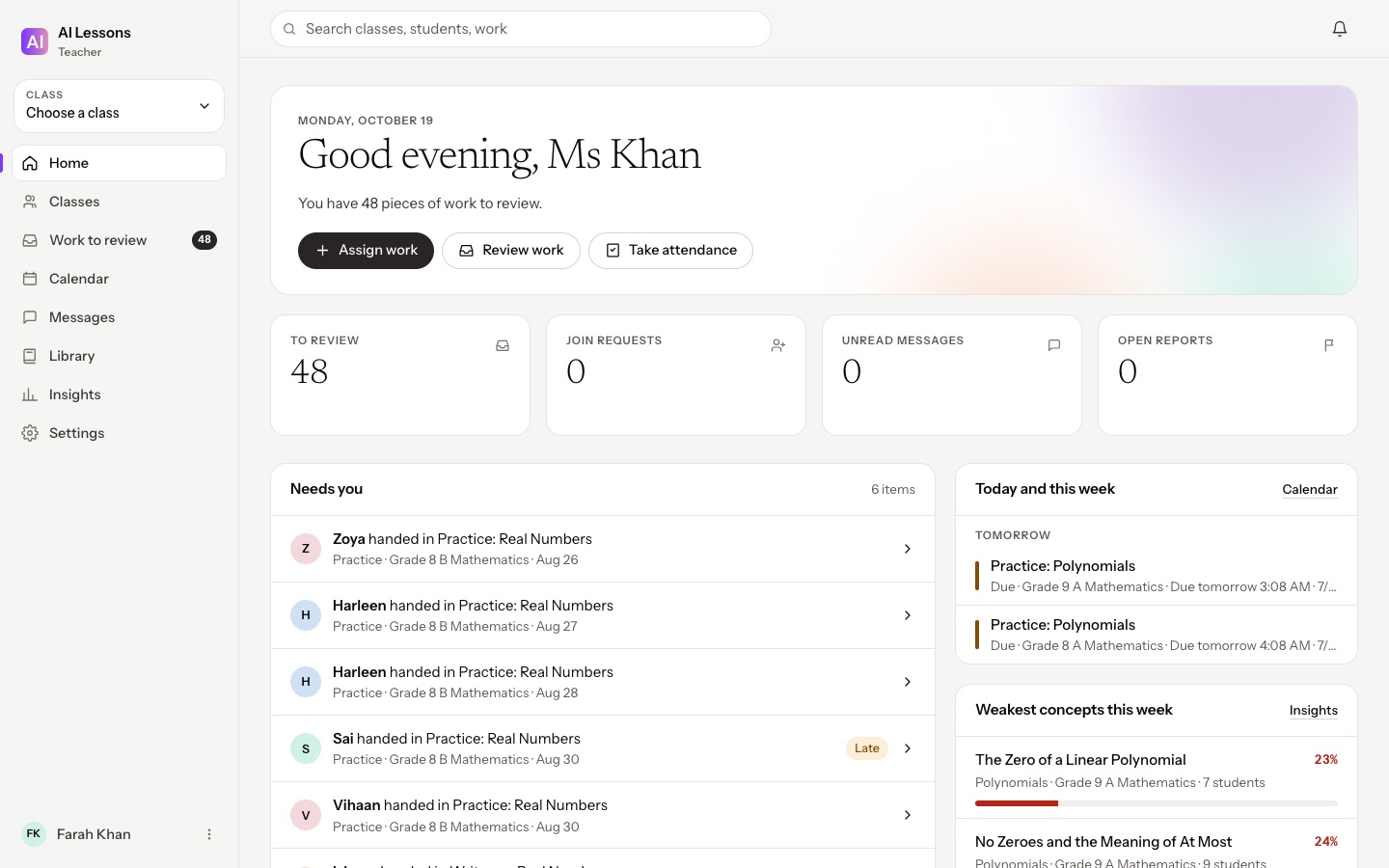Image resolution: width=1389 pixels, height=868 pixels.
Task: Go to Home in the sidebar
Action: point(120,163)
